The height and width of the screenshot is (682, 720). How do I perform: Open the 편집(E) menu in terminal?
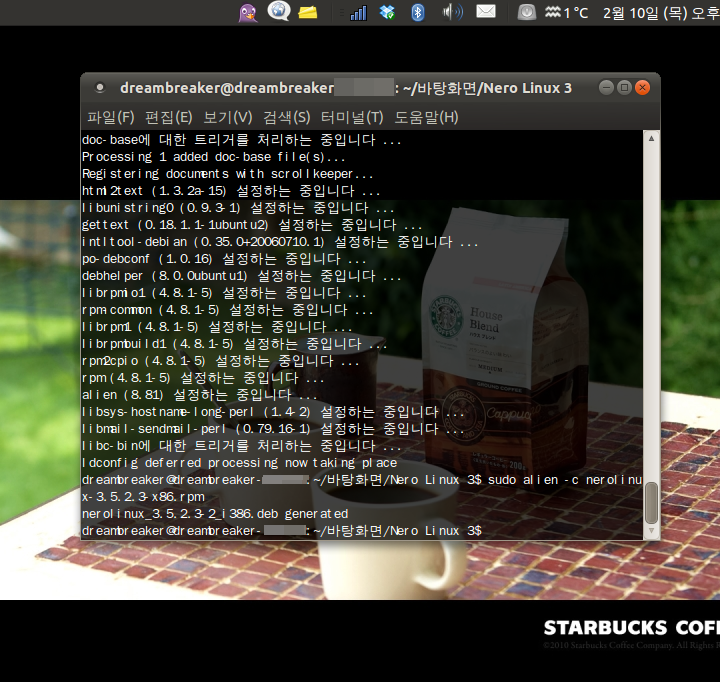click(x=169, y=118)
